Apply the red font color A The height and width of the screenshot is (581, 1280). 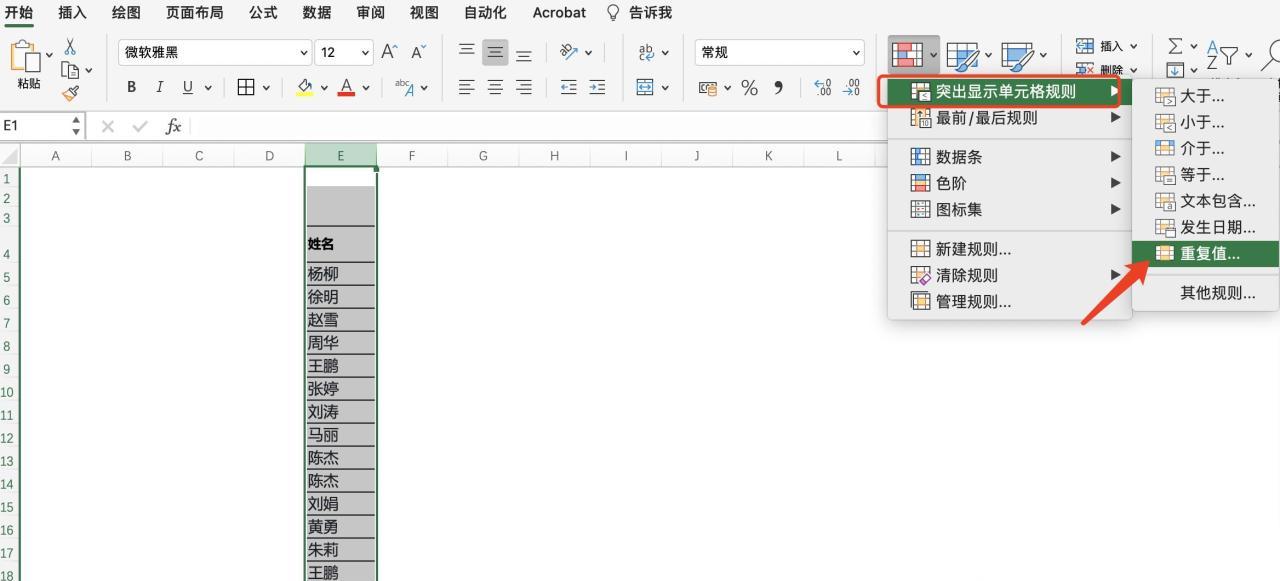coord(346,87)
